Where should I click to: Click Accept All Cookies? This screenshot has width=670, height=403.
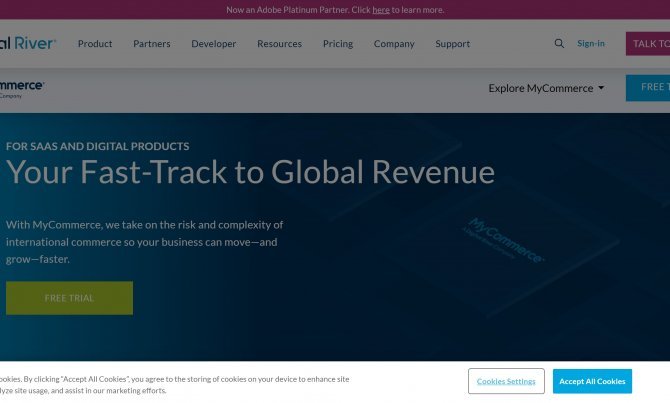(x=592, y=381)
